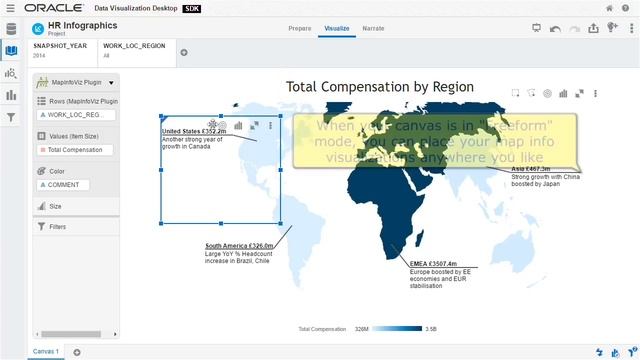Image resolution: width=640 pixels, height=360 pixels.
Task: Maximize the selected United States visualization
Action: (x=254, y=125)
